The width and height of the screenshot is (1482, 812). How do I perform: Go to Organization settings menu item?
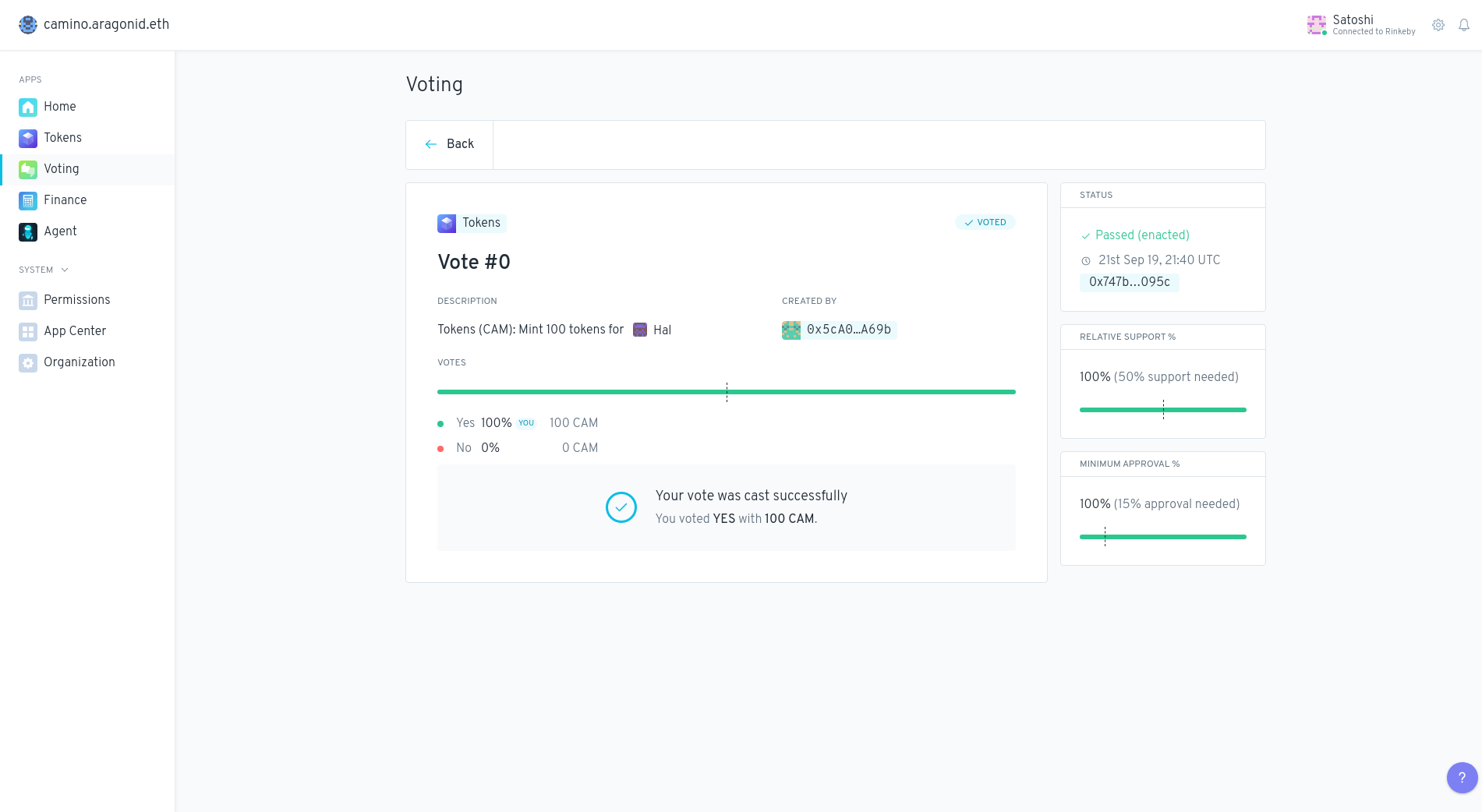click(79, 362)
